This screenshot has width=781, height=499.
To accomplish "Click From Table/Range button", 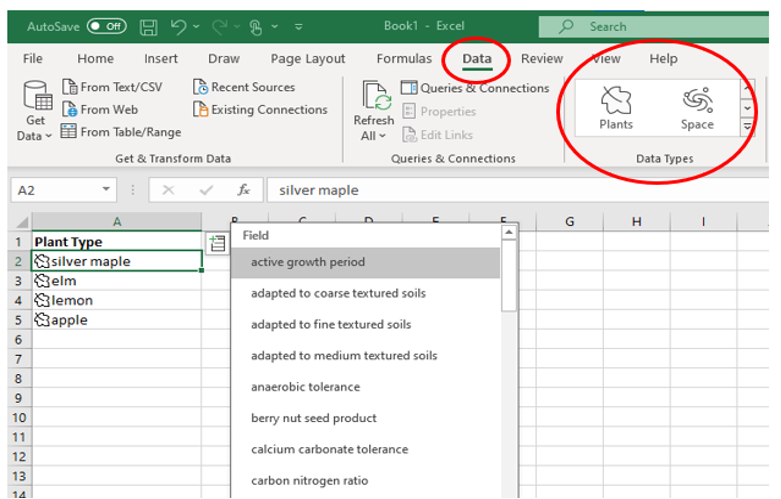I will pyautogui.click(x=121, y=132).
